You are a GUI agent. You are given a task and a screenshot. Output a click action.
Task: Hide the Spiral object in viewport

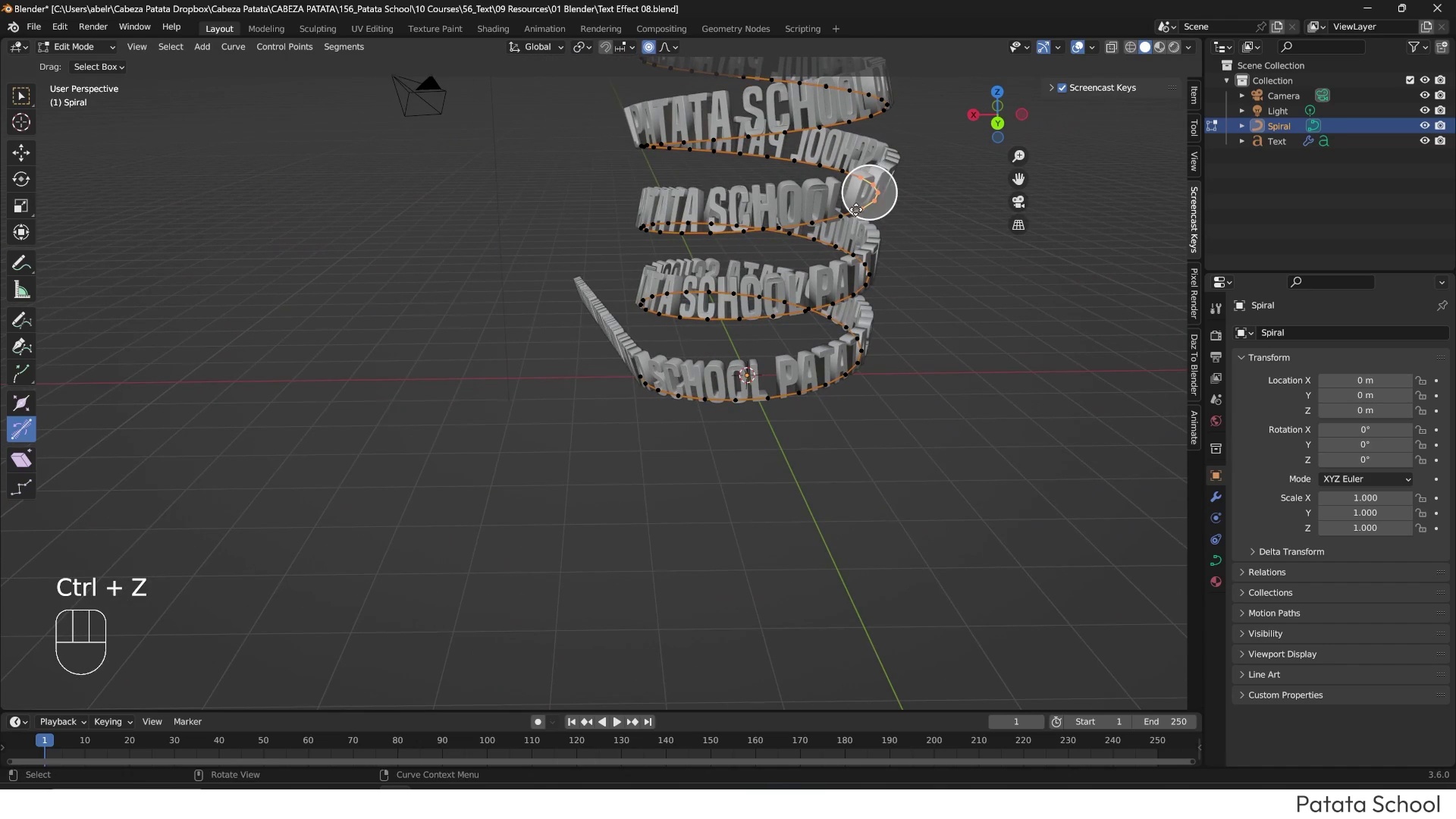tap(1424, 126)
